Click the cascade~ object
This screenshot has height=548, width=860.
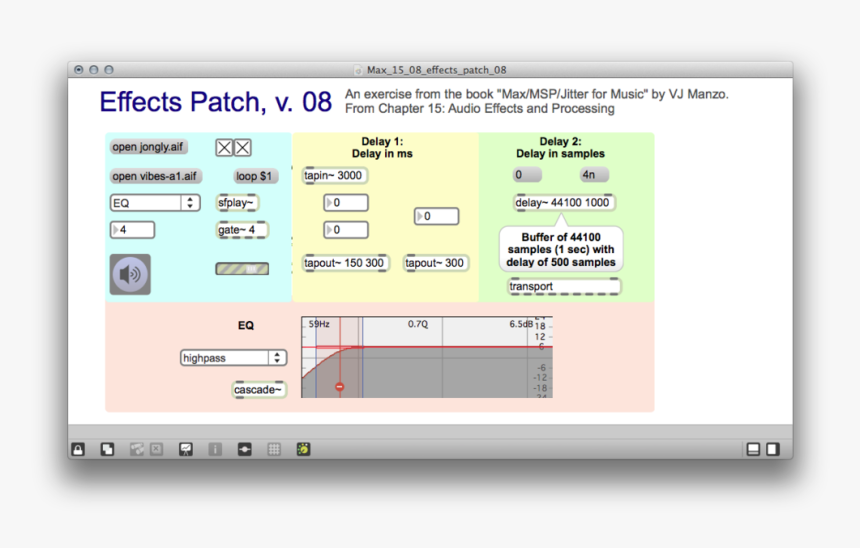258,389
